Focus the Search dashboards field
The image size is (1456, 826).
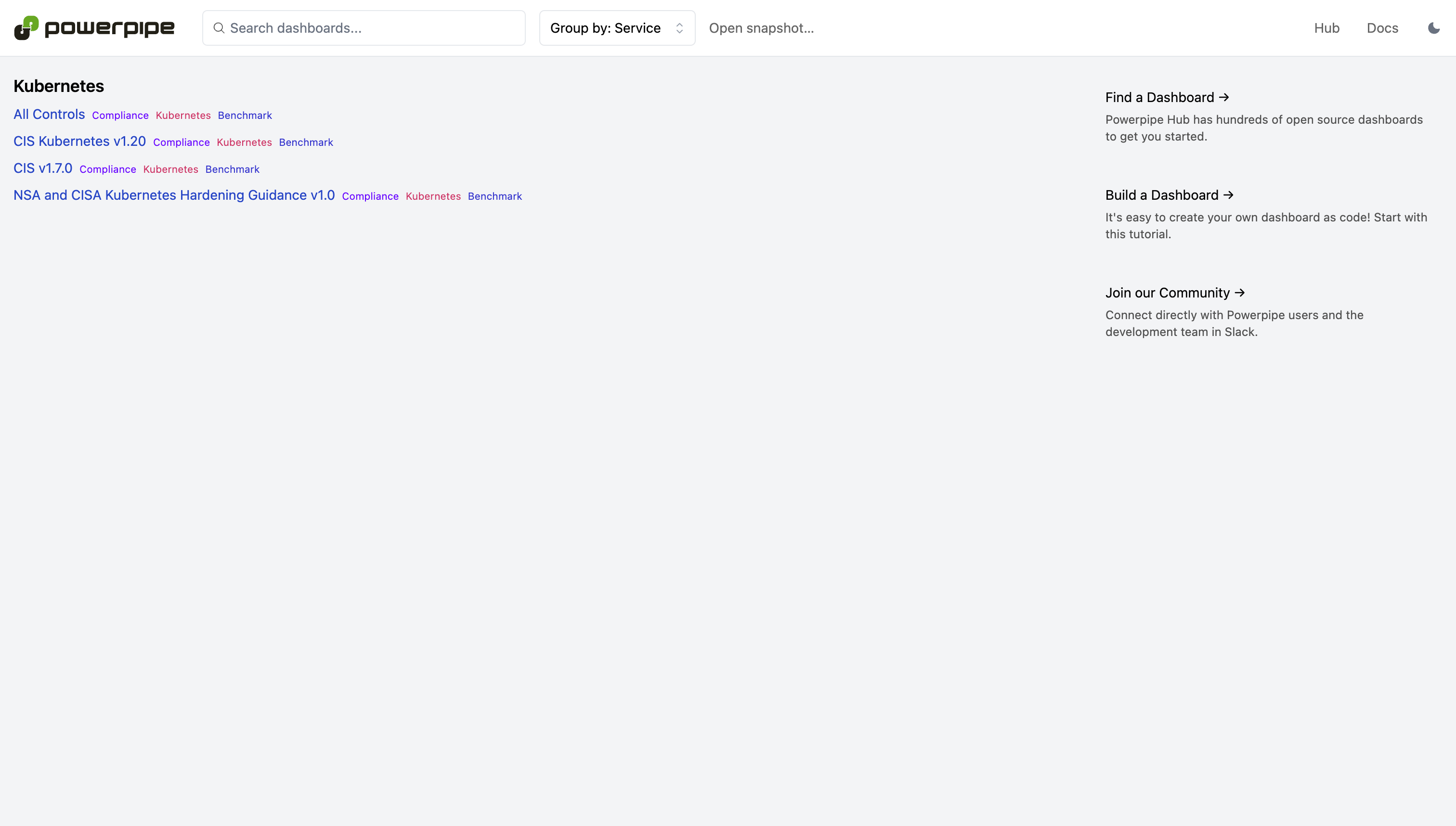(x=364, y=28)
